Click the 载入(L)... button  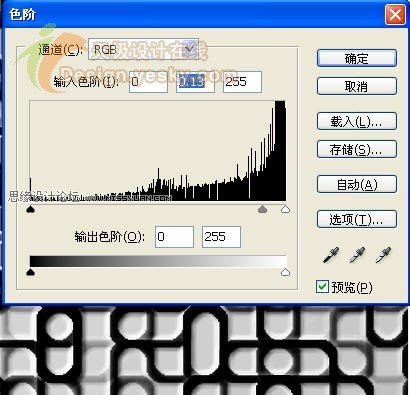[x=357, y=121]
